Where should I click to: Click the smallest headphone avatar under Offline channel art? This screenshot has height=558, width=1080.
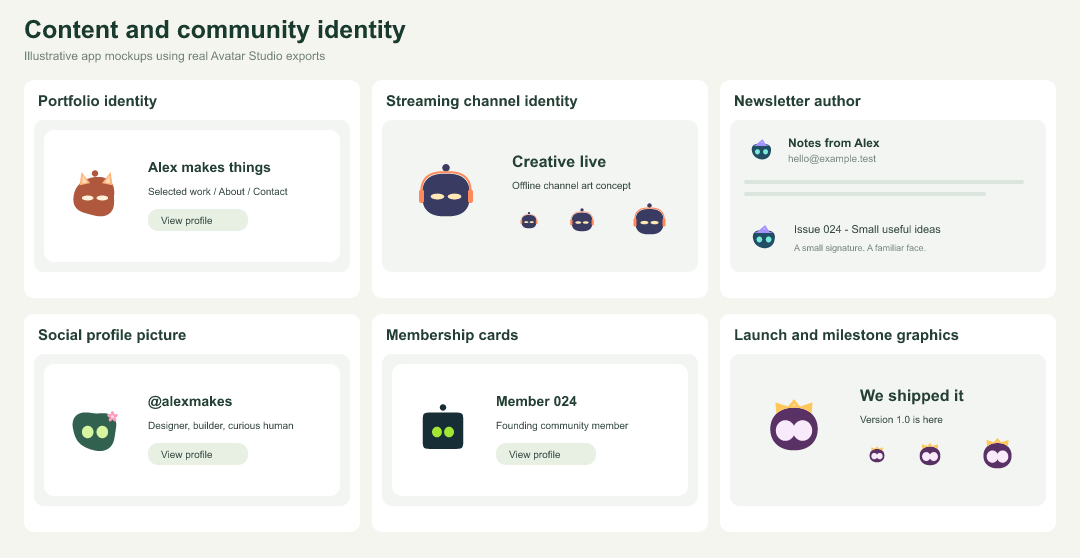[529, 220]
